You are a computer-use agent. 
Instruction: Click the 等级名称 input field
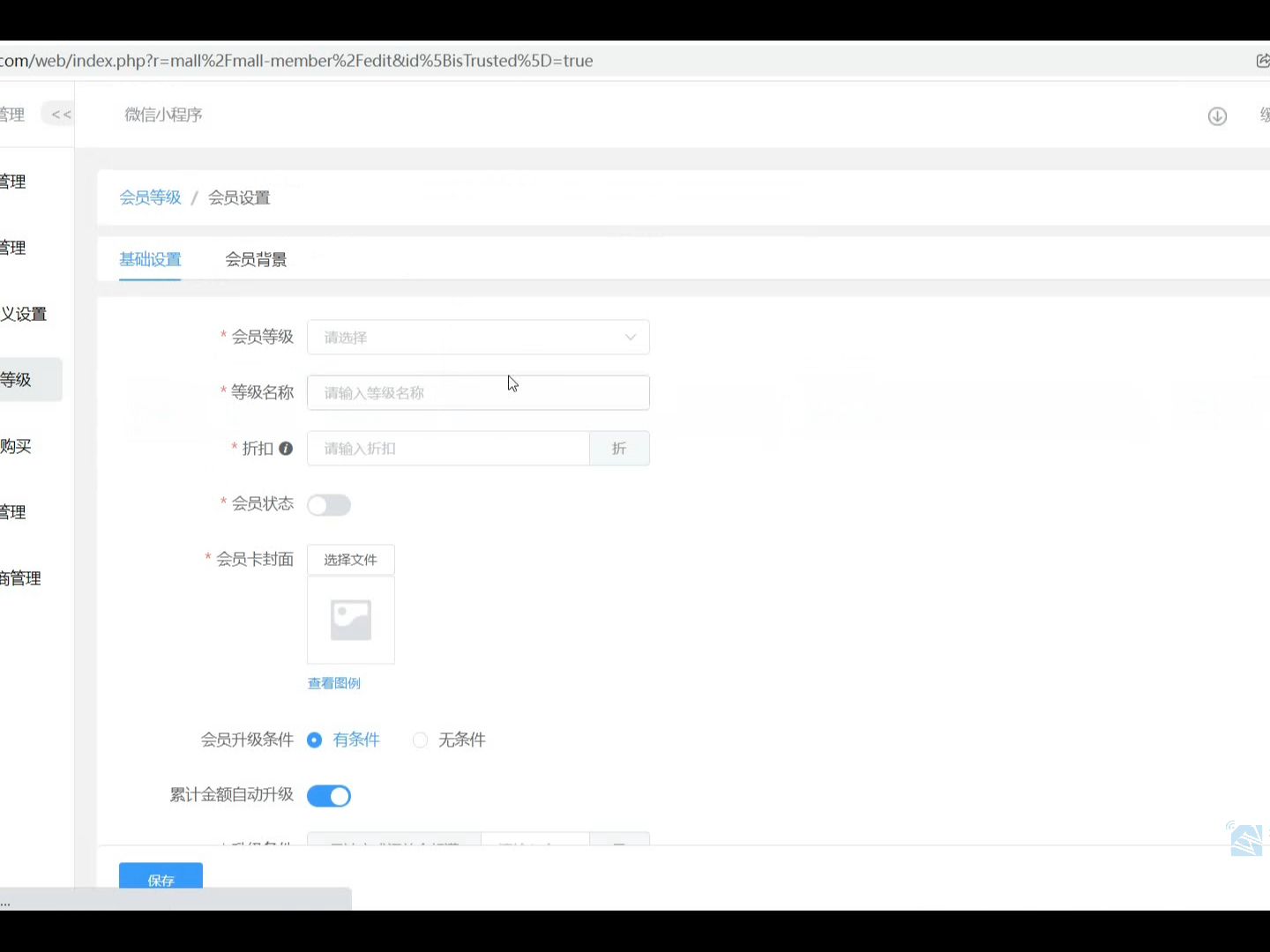(478, 393)
